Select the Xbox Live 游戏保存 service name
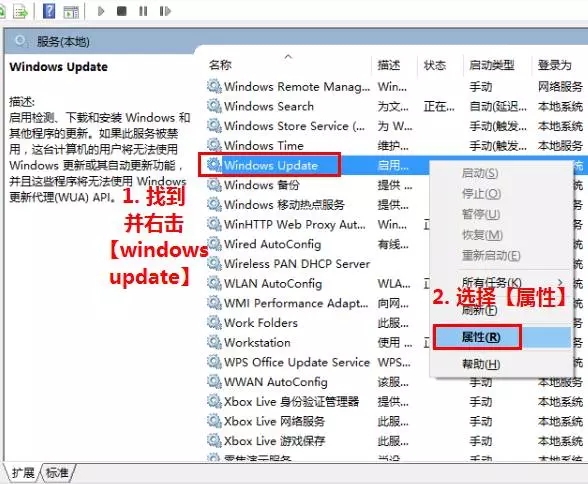 click(274, 441)
